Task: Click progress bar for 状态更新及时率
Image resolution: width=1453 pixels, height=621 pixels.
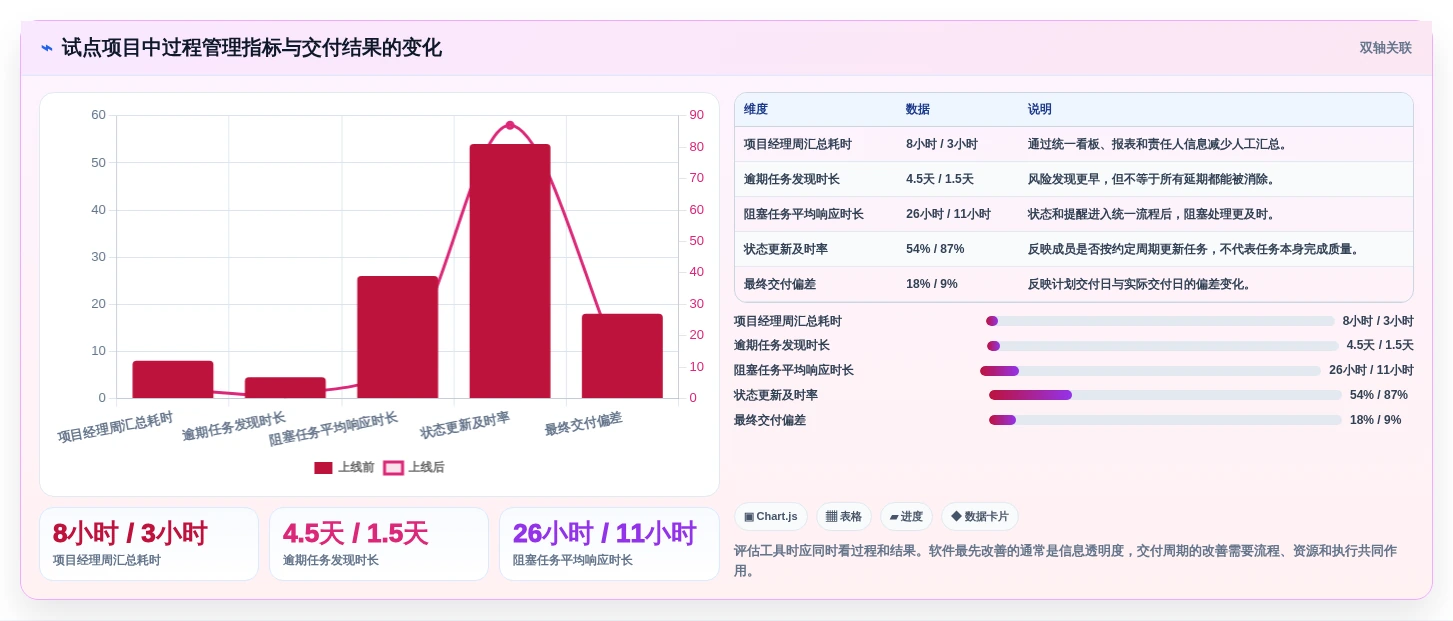Action: click(x=1165, y=395)
